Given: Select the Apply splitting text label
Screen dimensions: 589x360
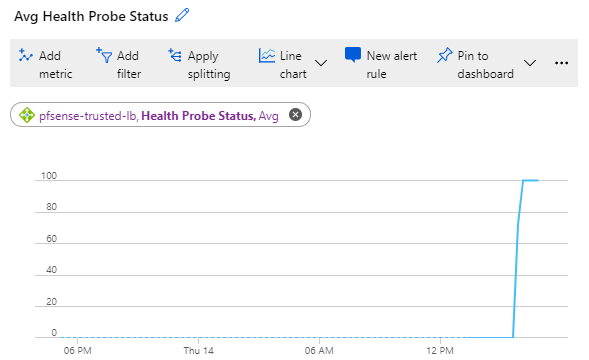Looking at the screenshot, I should tap(209, 65).
